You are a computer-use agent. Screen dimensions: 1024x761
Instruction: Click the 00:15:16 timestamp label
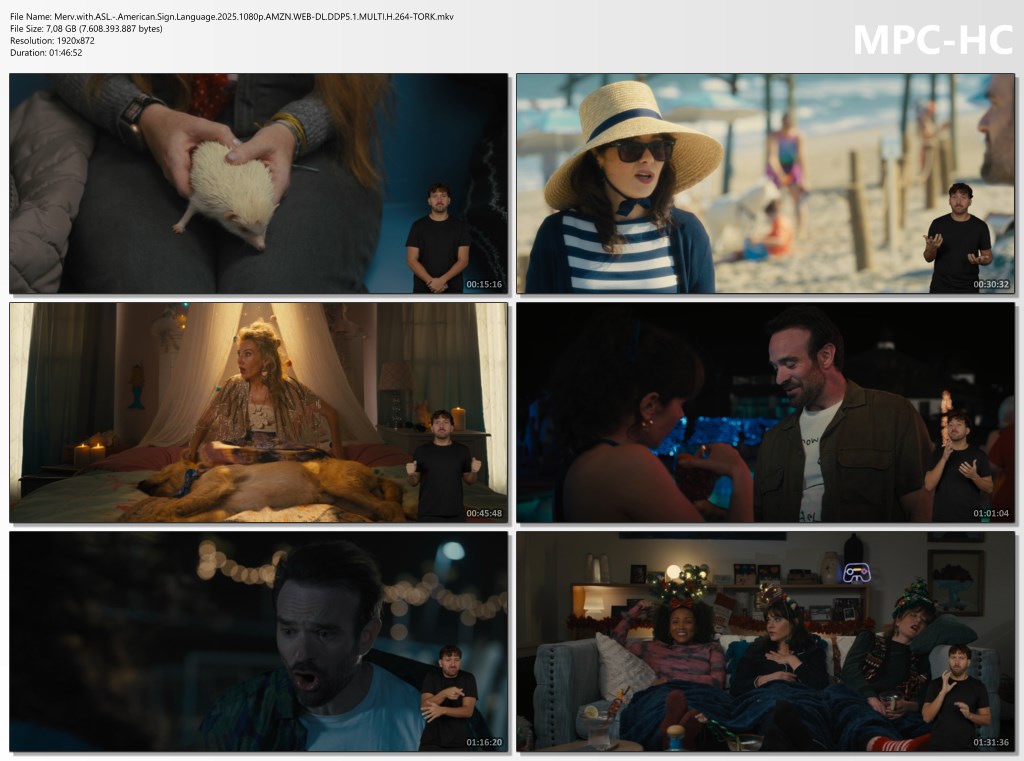[x=484, y=285]
